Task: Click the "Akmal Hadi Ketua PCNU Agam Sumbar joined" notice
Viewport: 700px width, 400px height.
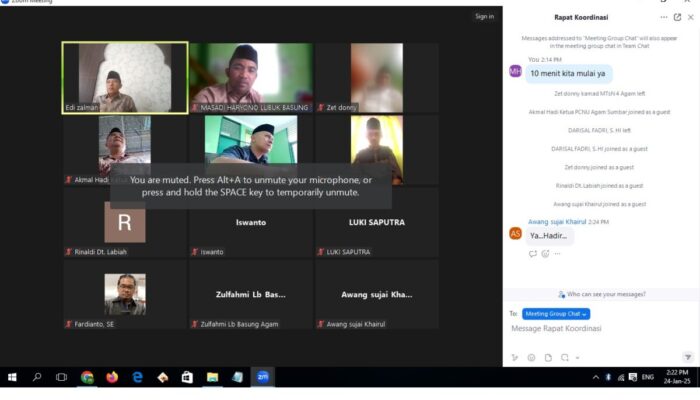Action: pyautogui.click(x=600, y=112)
